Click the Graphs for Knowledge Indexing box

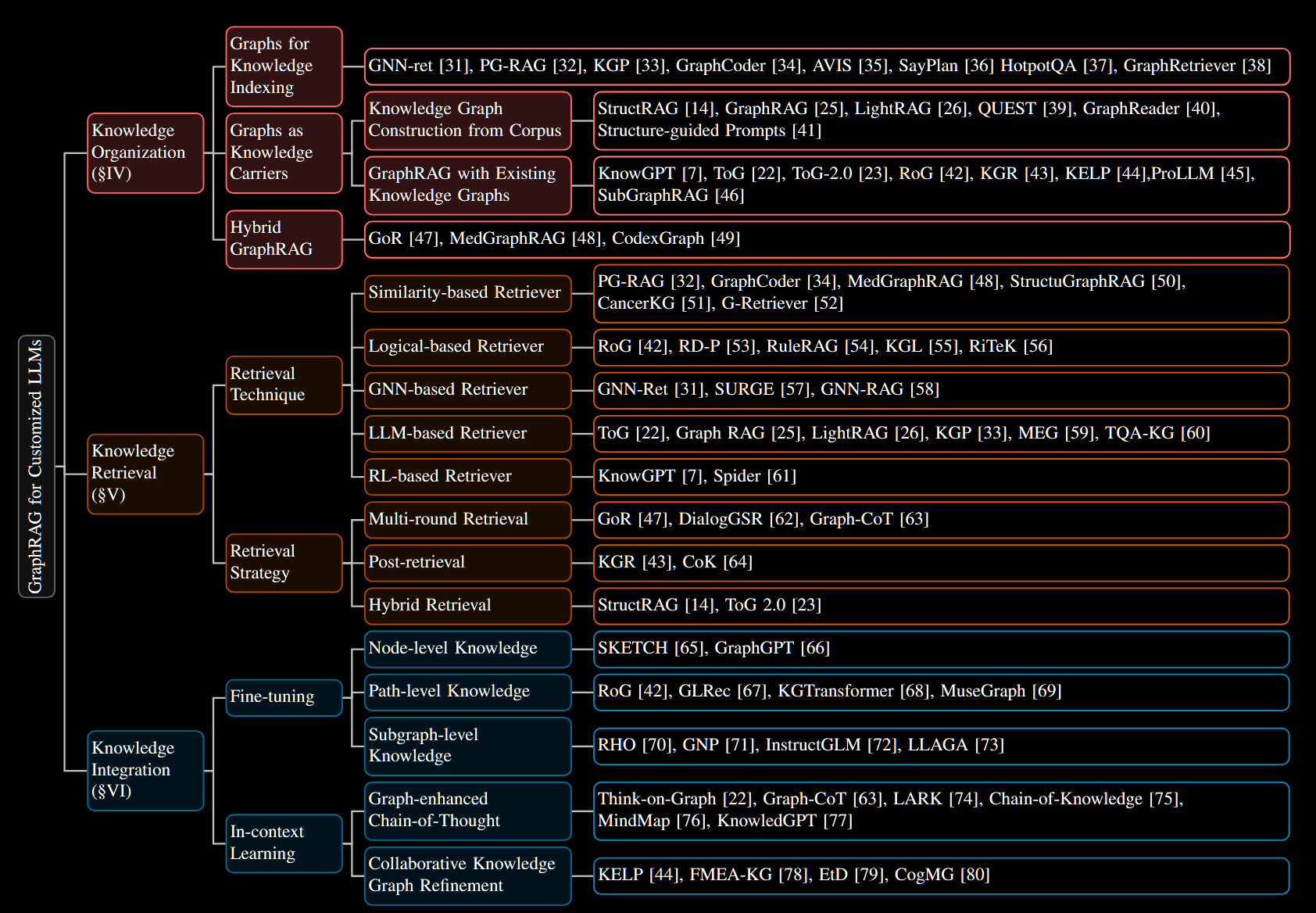pyautogui.click(x=284, y=66)
